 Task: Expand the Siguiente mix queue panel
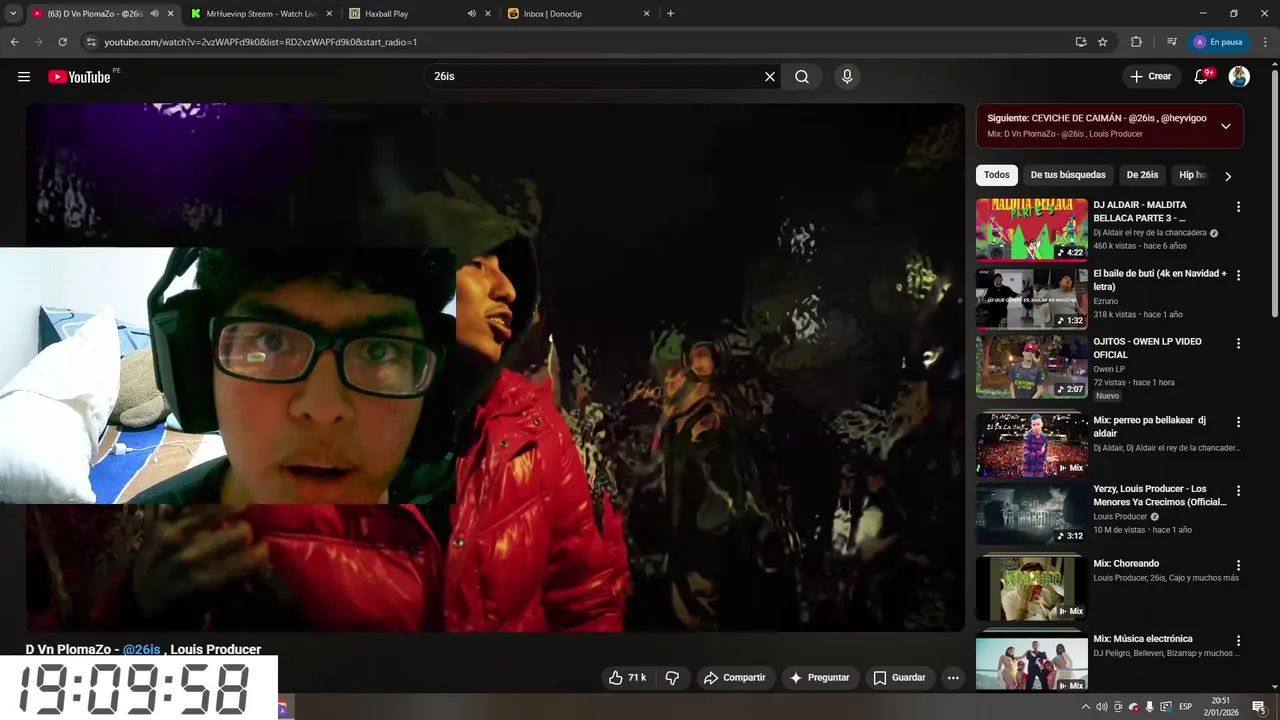click(1226, 126)
